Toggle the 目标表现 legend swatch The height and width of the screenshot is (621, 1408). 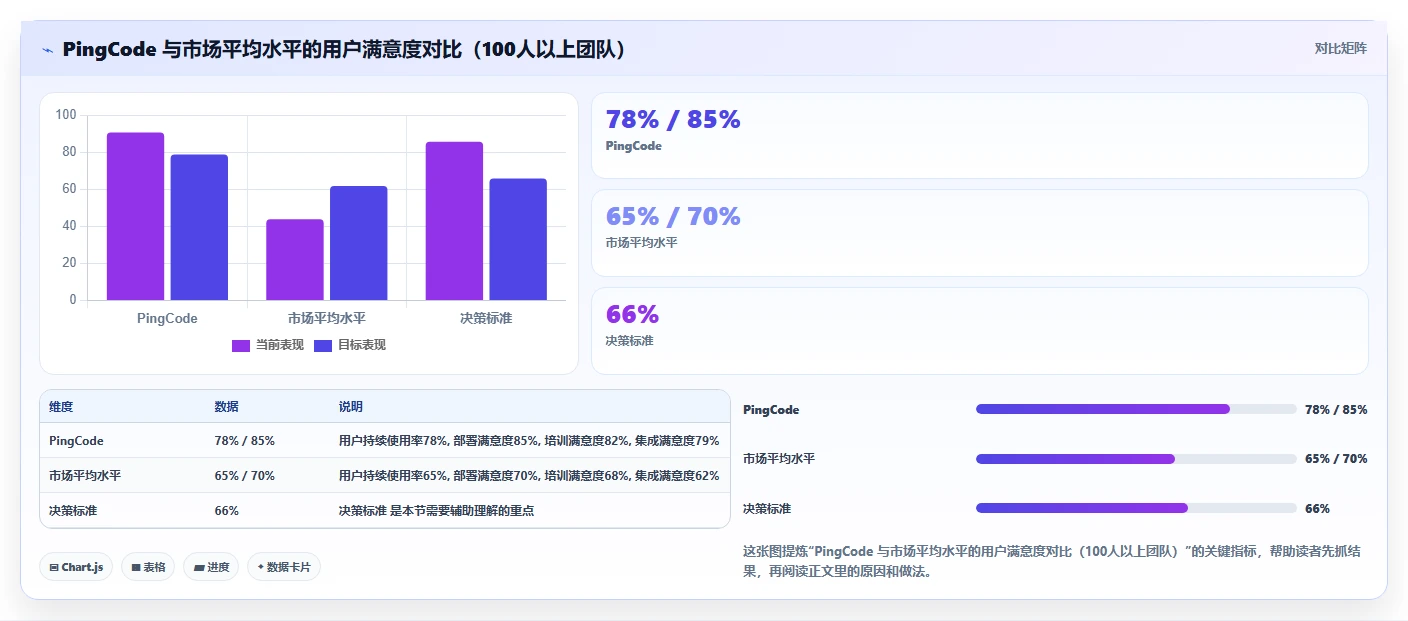[x=323, y=345]
